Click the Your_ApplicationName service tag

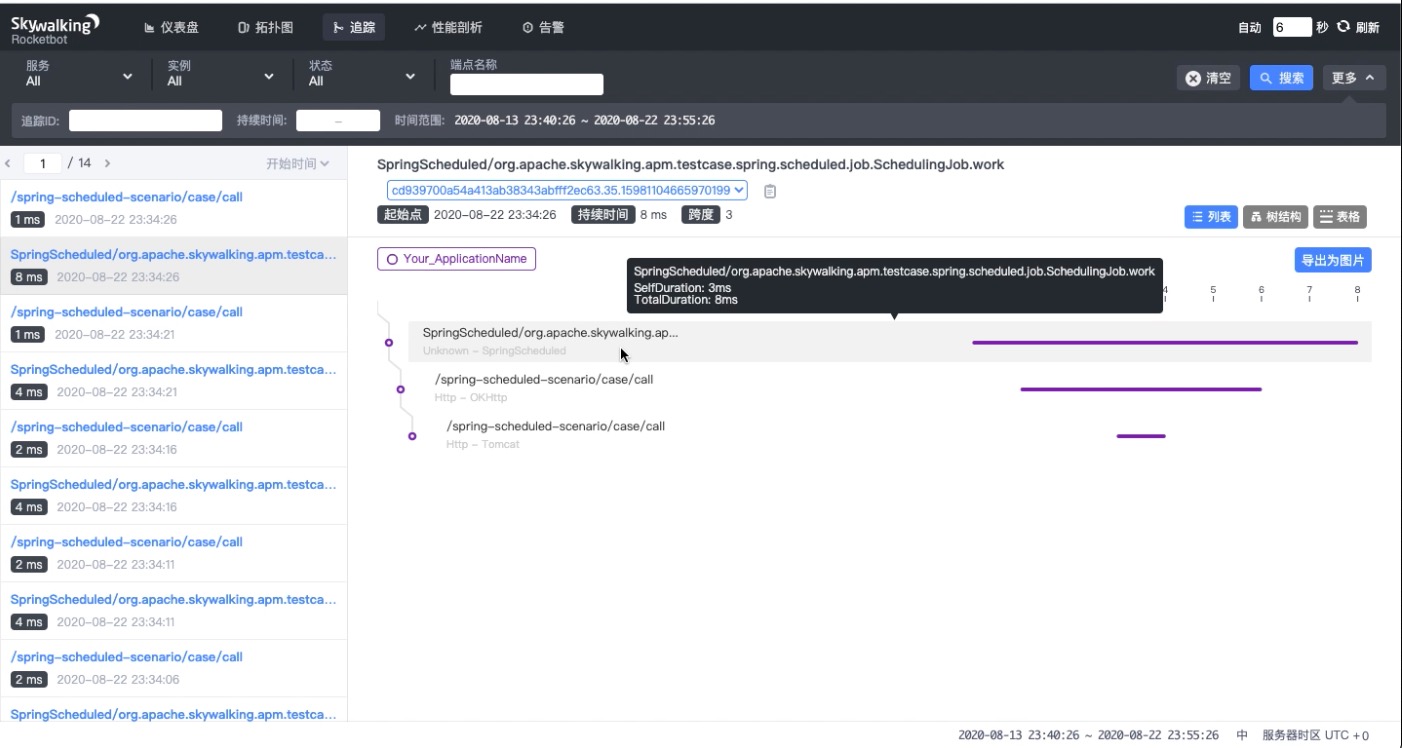(456, 259)
